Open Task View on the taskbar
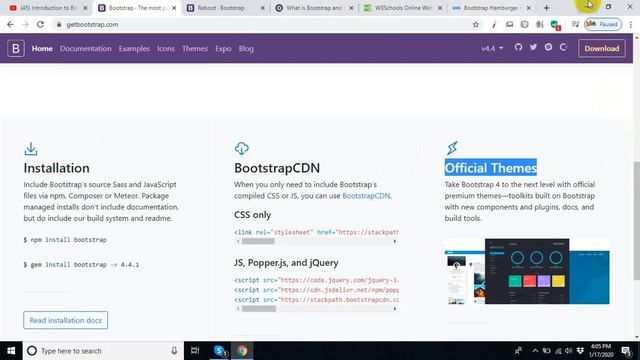 pyautogui.click(x=195, y=351)
